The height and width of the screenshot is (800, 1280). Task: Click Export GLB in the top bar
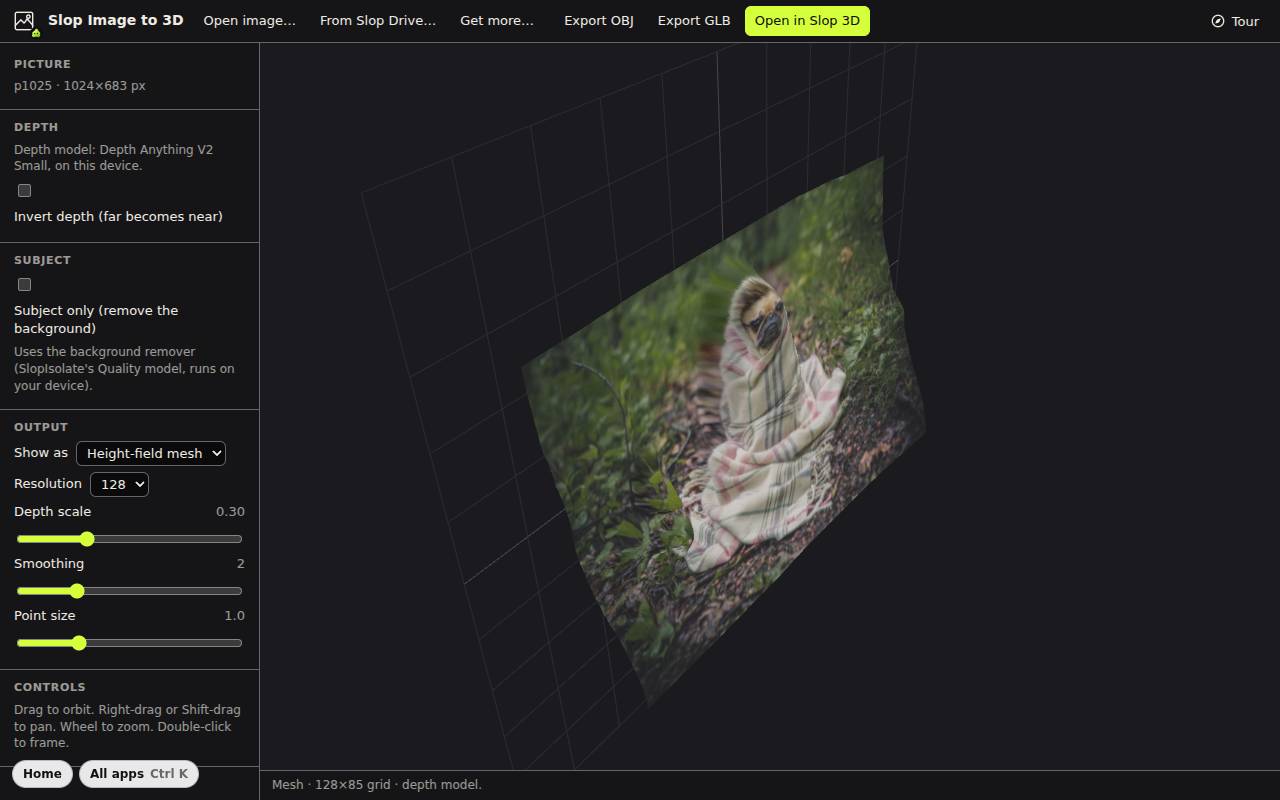pos(694,21)
